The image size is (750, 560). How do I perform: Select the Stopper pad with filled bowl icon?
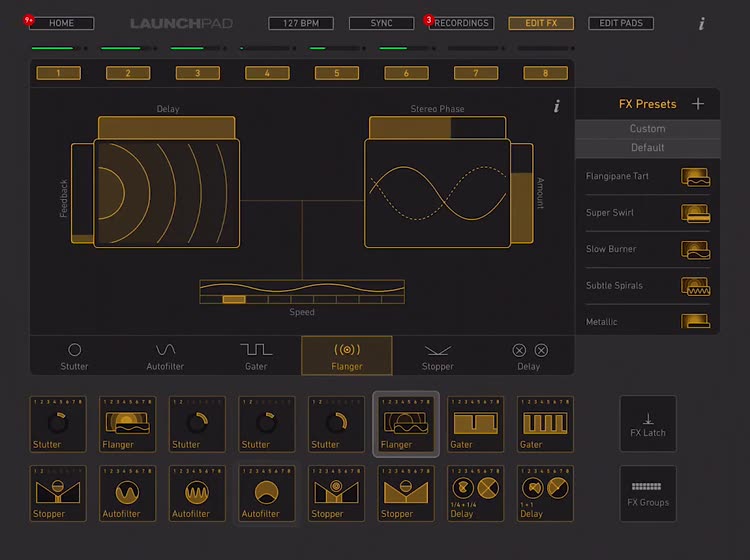click(406, 494)
